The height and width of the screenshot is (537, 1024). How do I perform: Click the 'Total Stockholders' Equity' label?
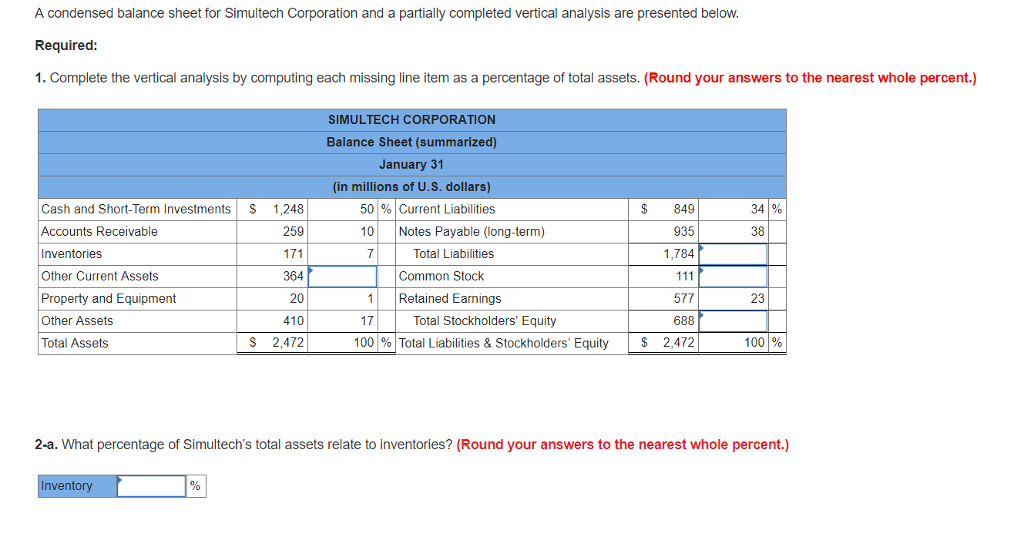485,321
